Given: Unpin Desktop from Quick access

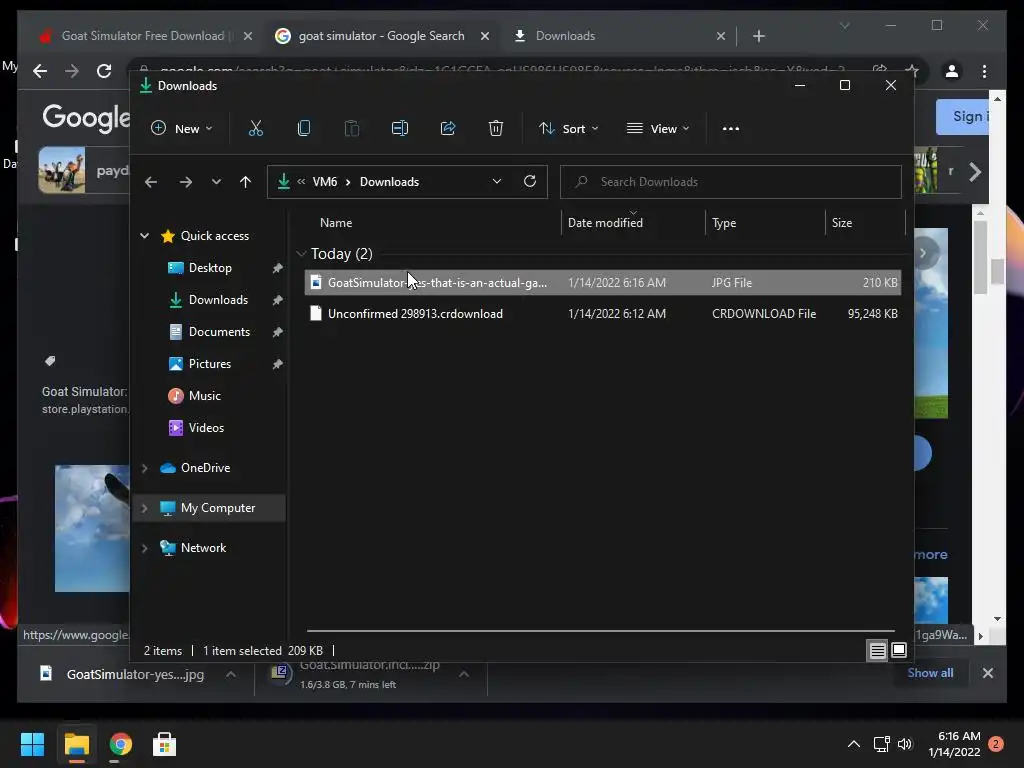Looking at the screenshot, I should [278, 268].
